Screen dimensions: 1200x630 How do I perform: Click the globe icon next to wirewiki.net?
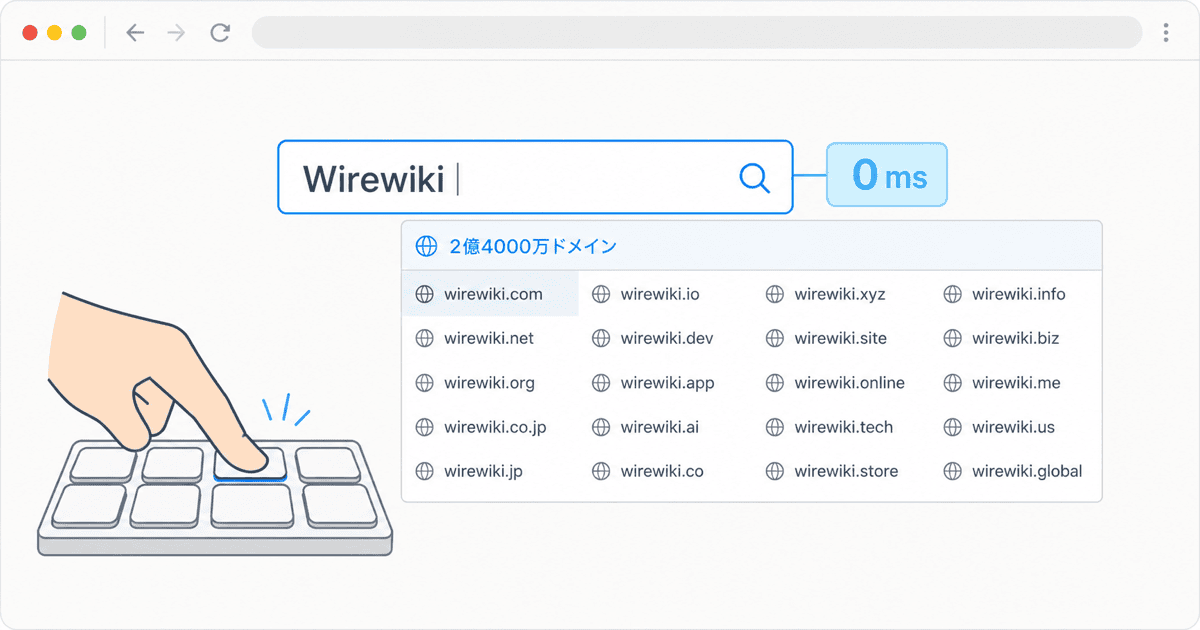pos(424,338)
